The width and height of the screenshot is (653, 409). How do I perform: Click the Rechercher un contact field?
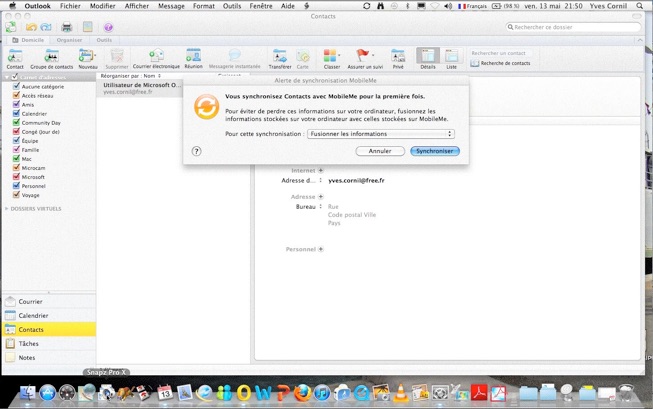(500, 53)
